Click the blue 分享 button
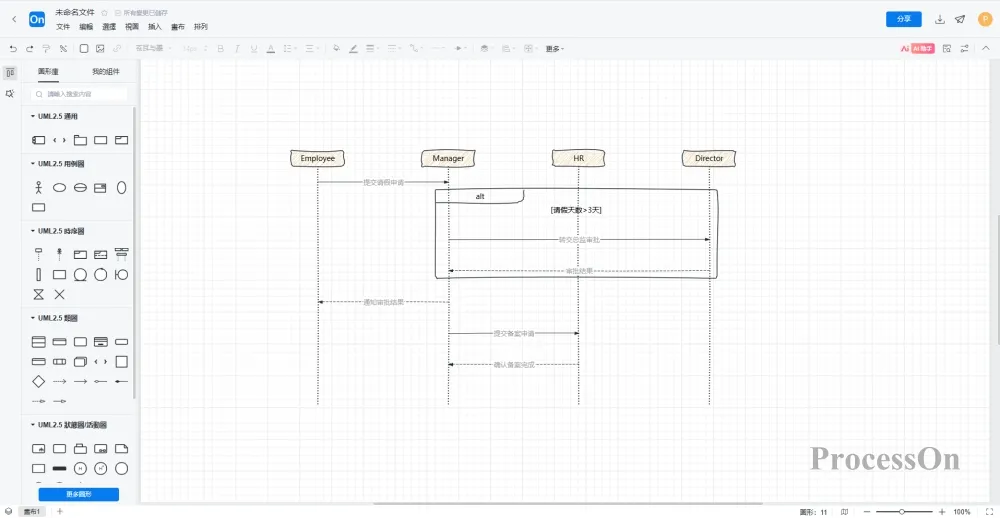This screenshot has height=518, width=1000. [x=903, y=19]
